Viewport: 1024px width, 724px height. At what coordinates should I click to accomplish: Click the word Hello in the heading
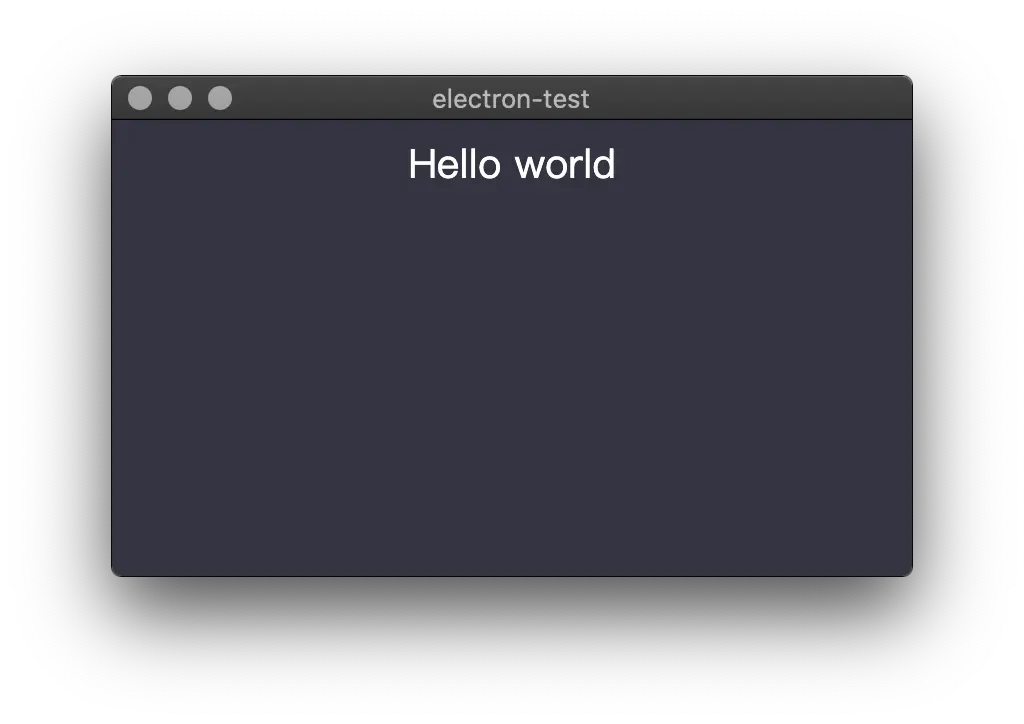tap(455, 164)
